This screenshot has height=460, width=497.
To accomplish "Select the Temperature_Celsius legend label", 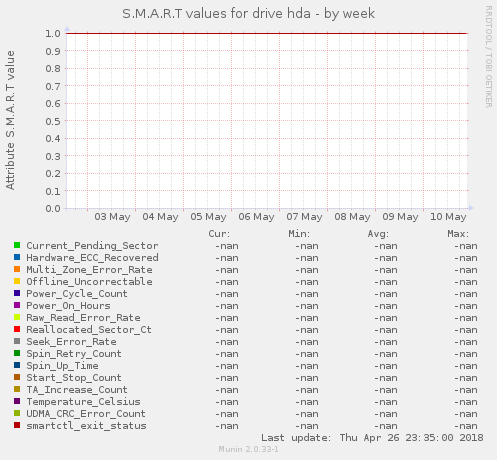I will click(83, 402).
